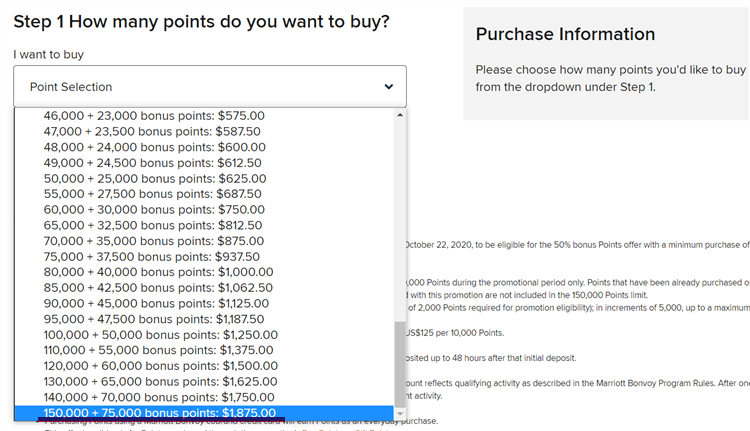Choose 80,000 + 40,000 bonus points: $1,000.00
Image resolution: width=750 pixels, height=431 pixels.
pos(158,272)
